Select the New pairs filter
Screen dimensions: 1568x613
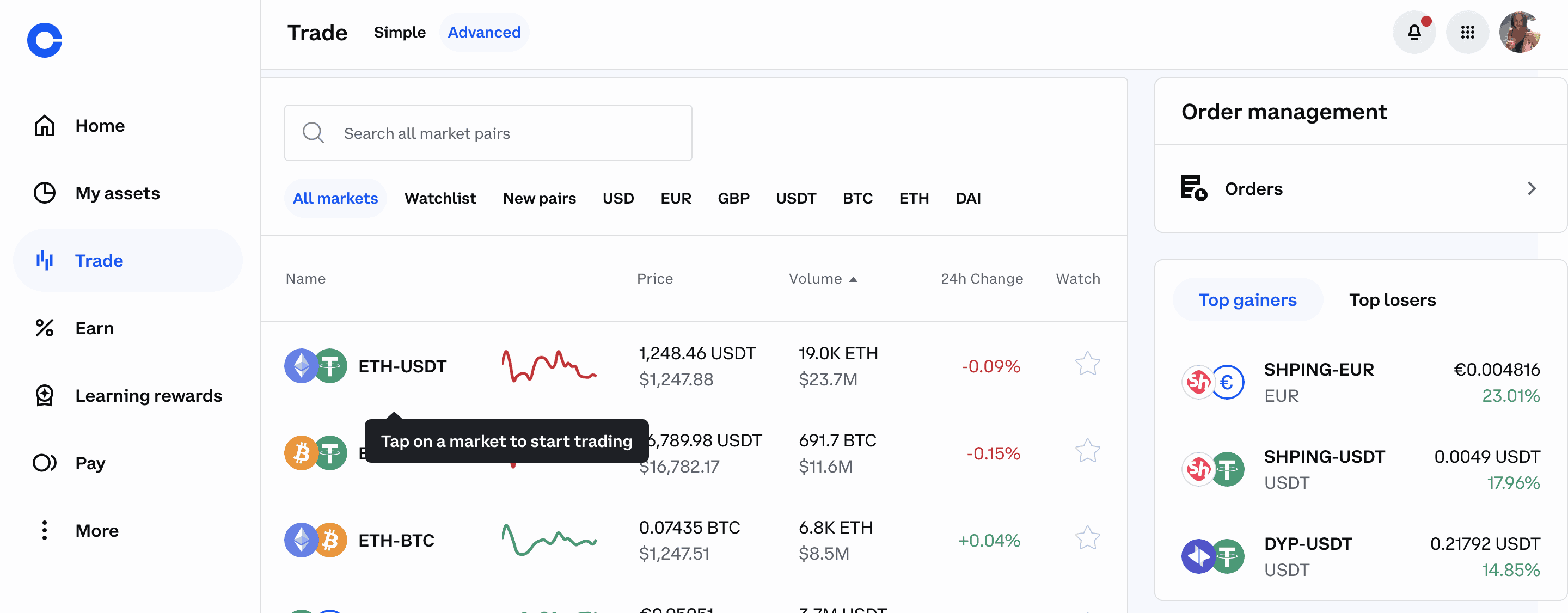click(x=540, y=199)
